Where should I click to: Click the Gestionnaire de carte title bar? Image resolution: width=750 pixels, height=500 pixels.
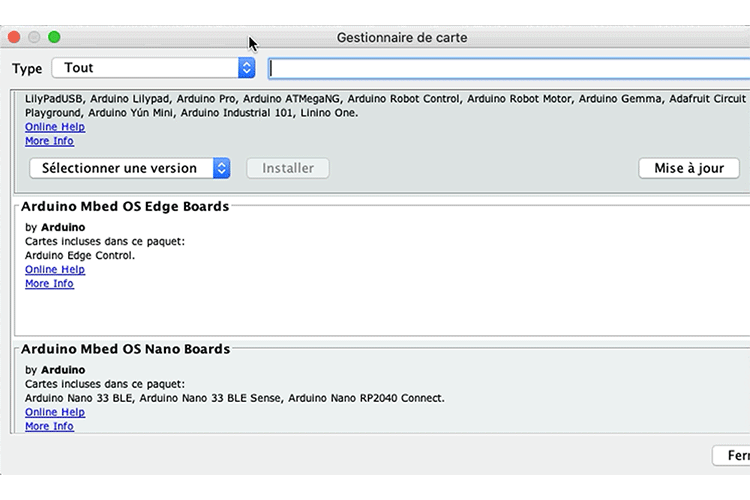click(x=402, y=38)
